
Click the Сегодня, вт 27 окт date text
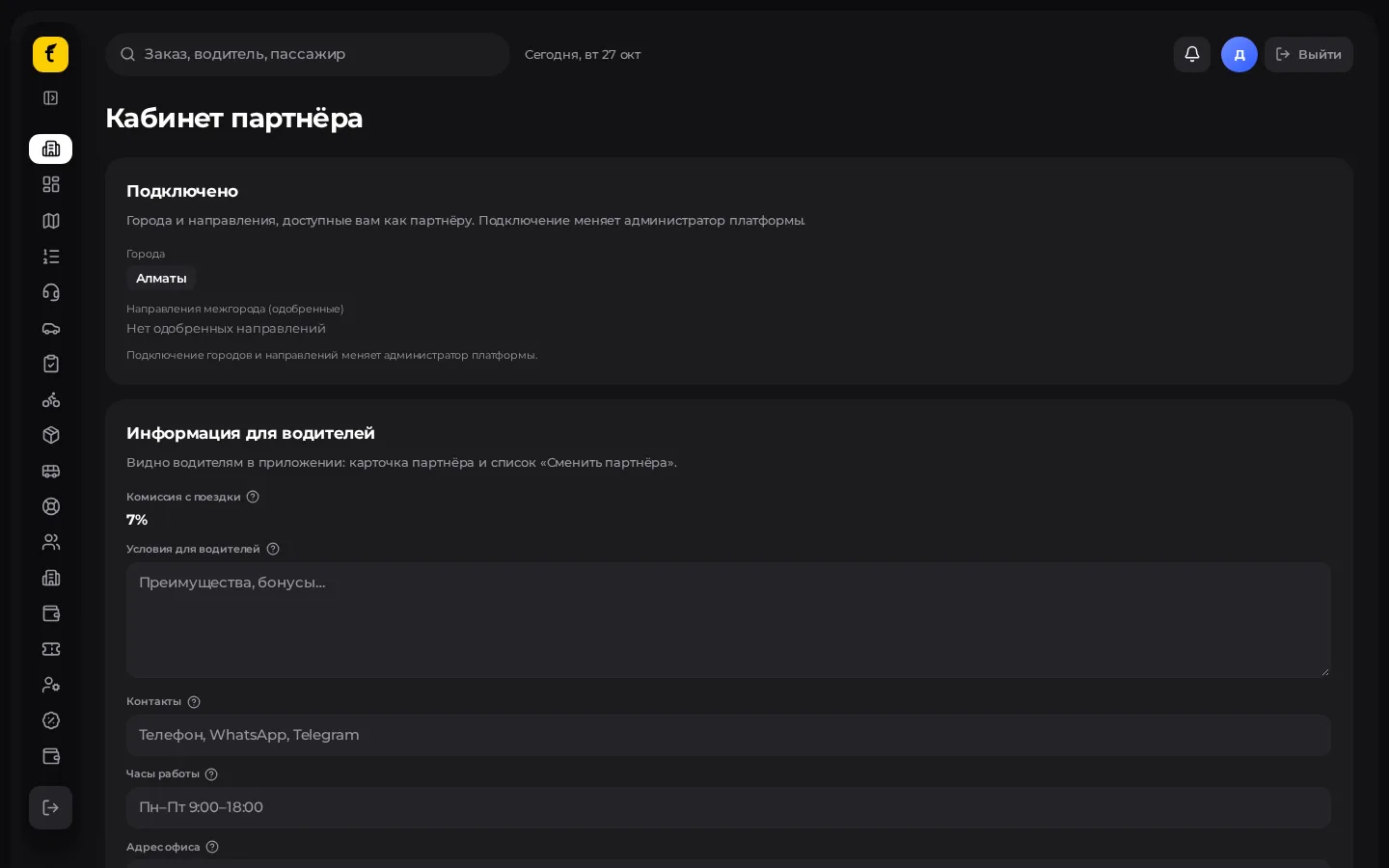(x=583, y=54)
